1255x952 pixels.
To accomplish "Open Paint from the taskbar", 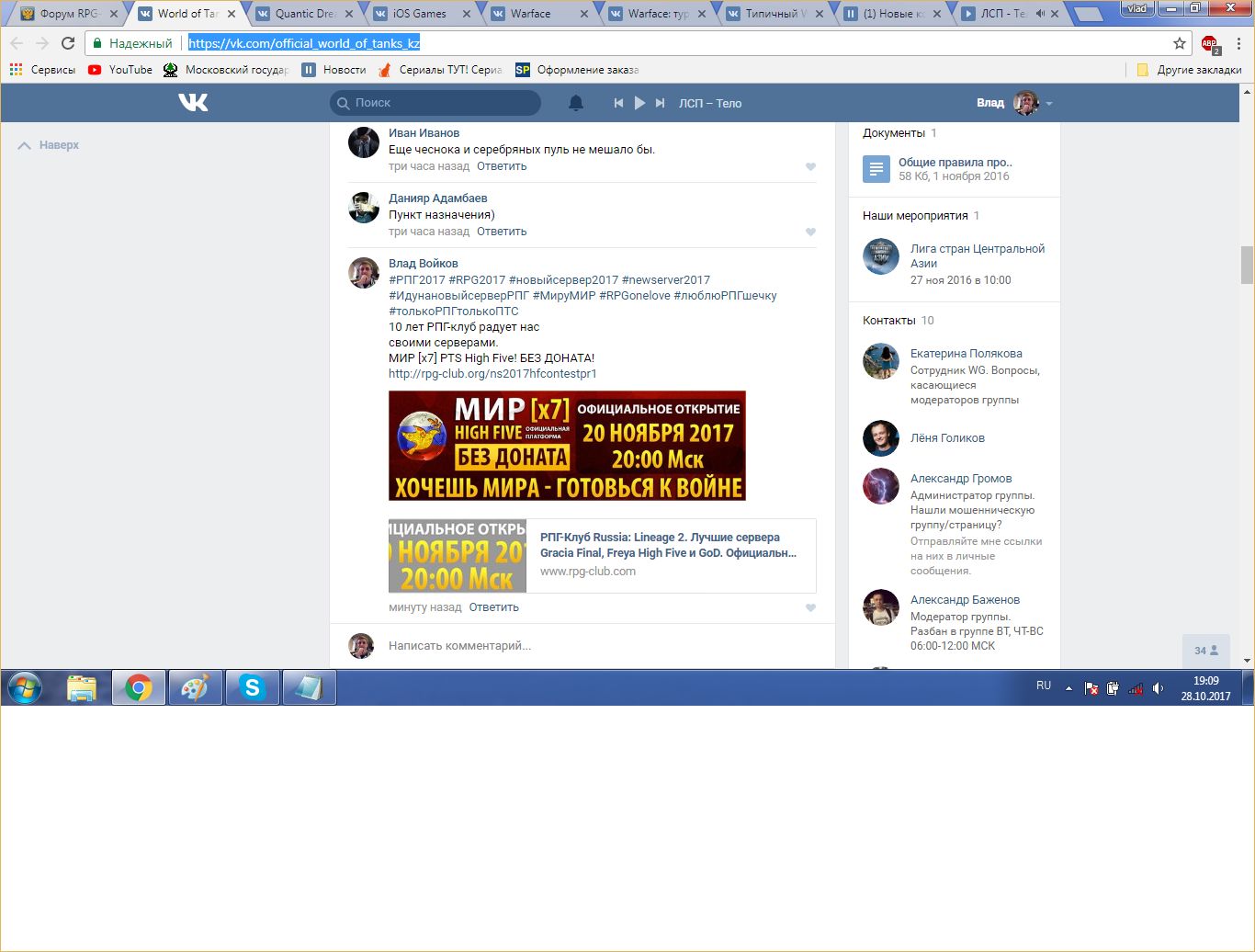I will click(x=196, y=687).
